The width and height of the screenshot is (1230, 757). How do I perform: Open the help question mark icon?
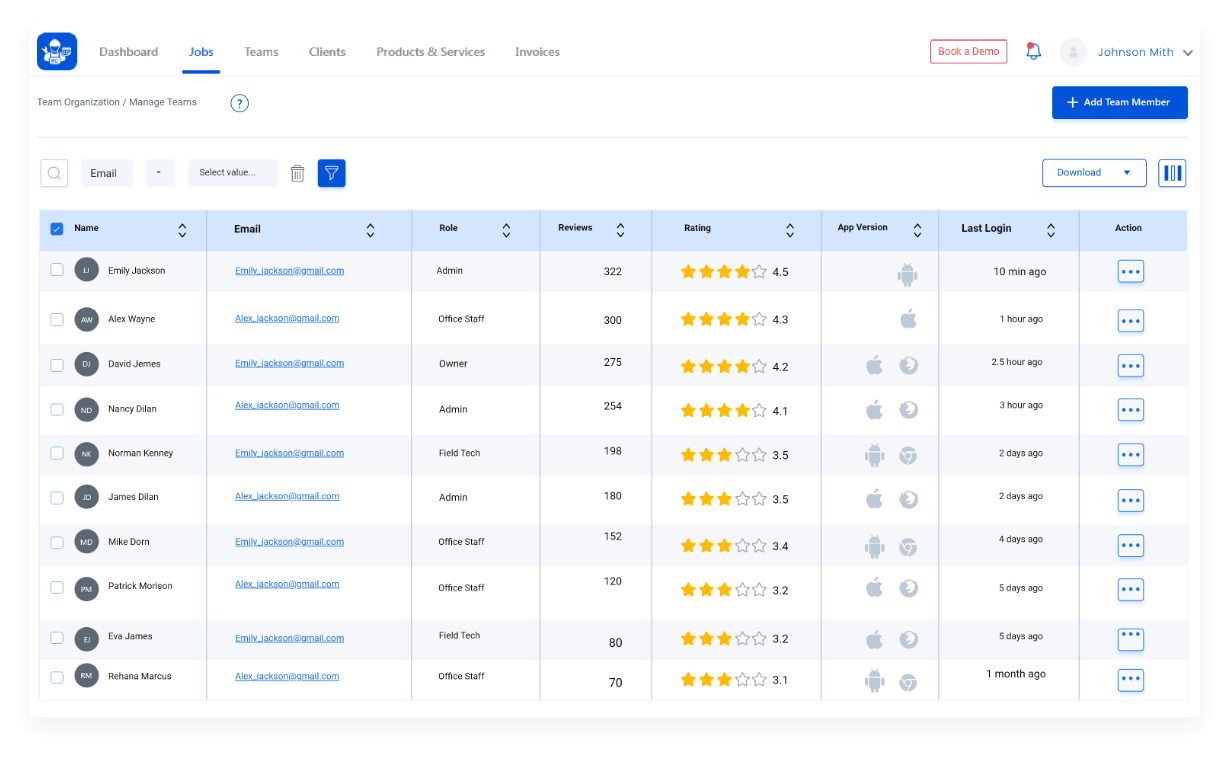[x=239, y=103]
